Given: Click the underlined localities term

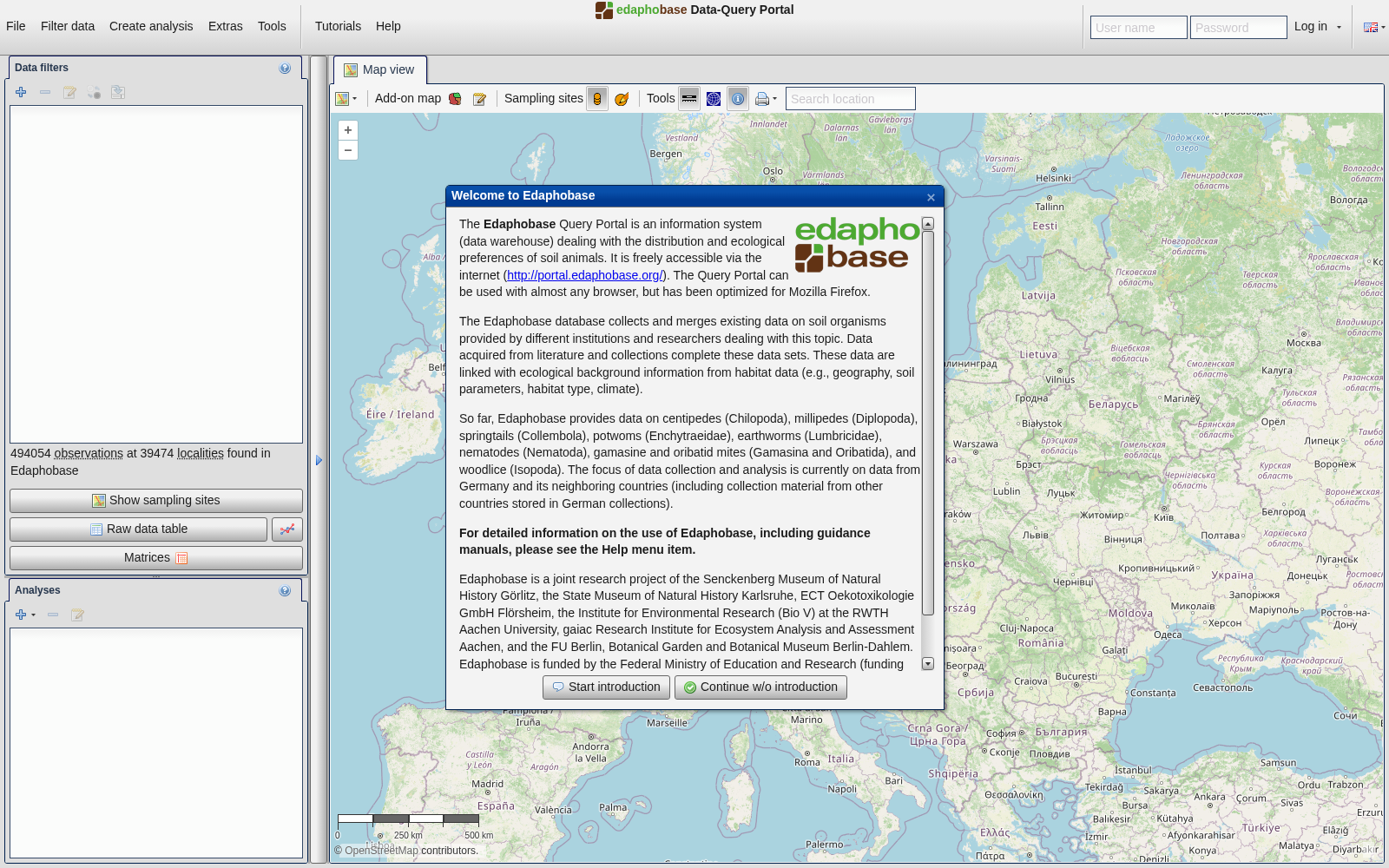Looking at the screenshot, I should point(201,453).
